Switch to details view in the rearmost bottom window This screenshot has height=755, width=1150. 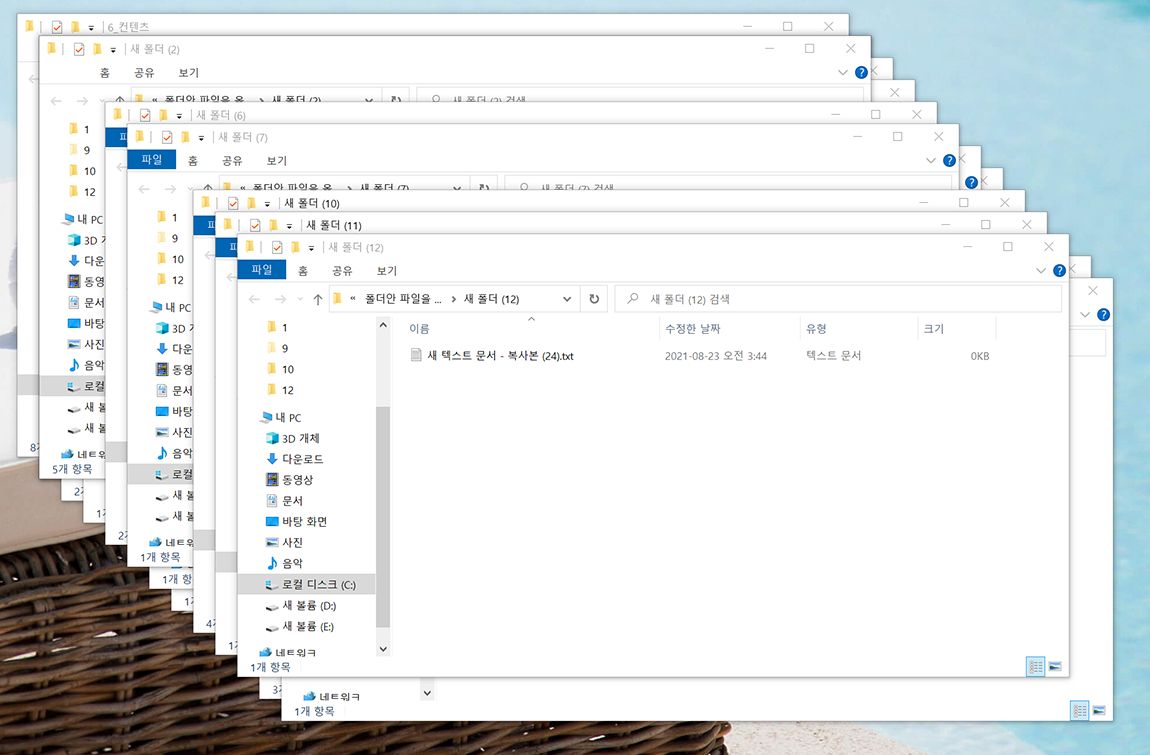[1080, 710]
